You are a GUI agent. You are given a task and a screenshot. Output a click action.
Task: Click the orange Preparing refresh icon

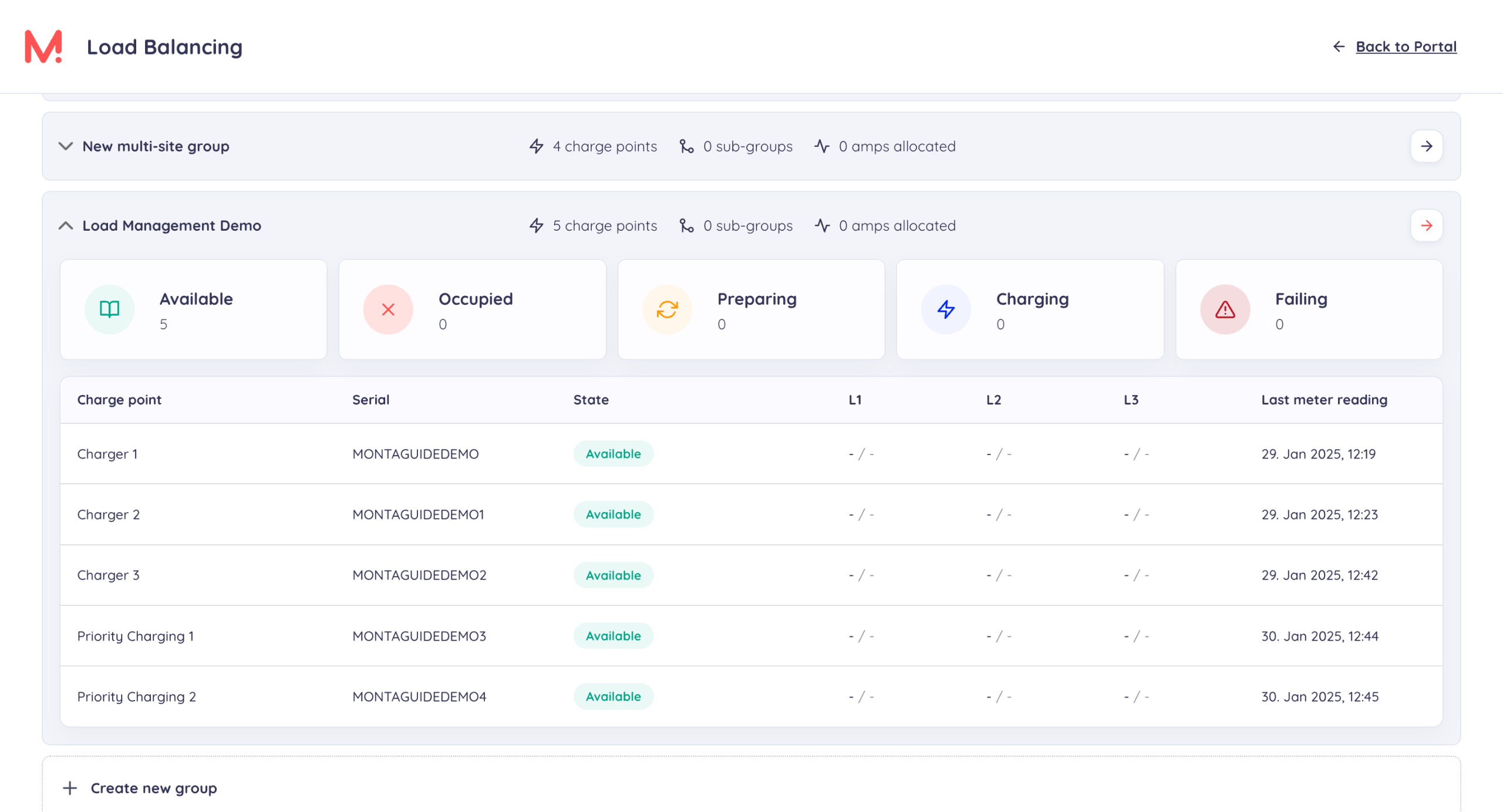coord(667,309)
